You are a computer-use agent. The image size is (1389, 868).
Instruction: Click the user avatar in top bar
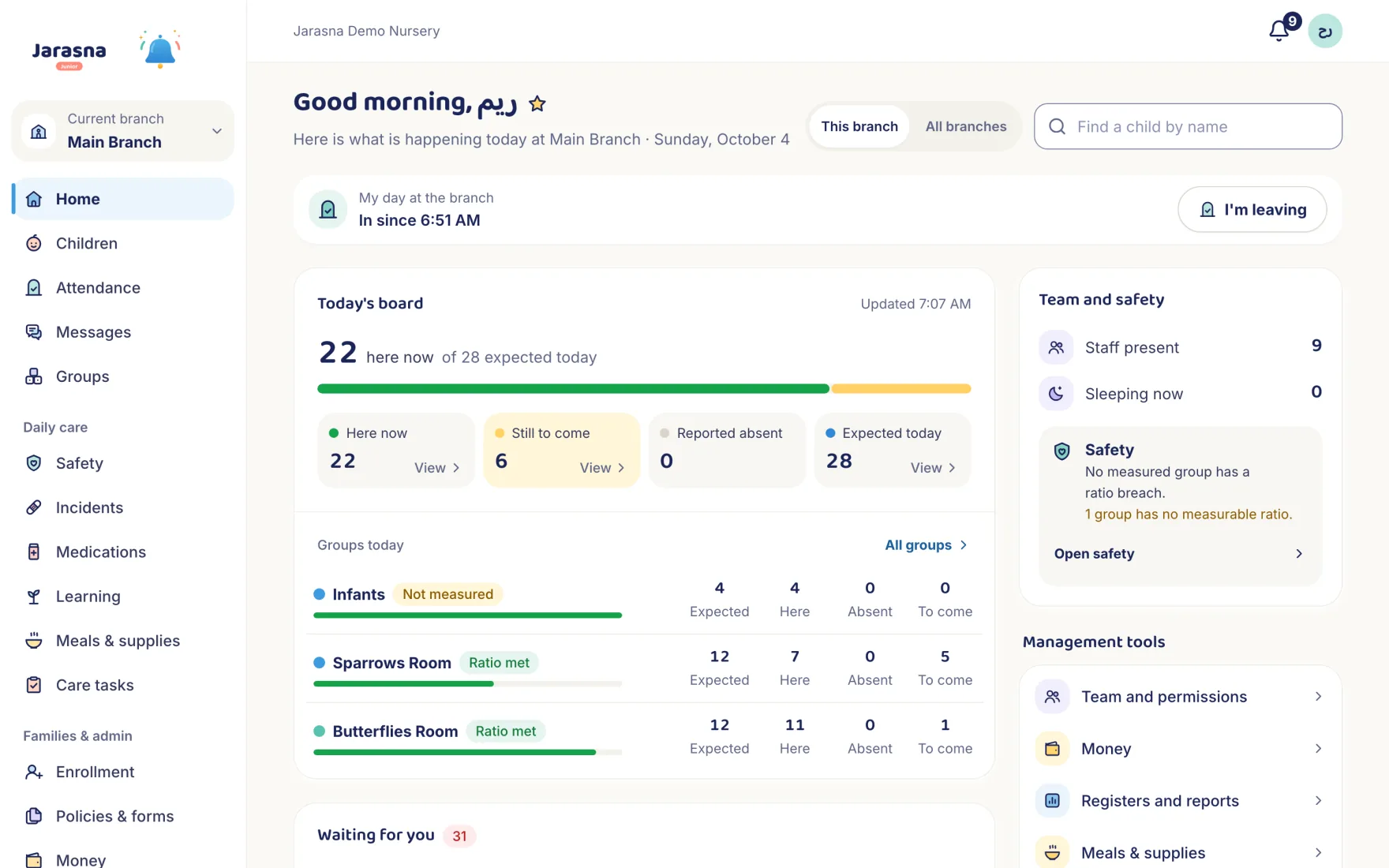[x=1325, y=31]
